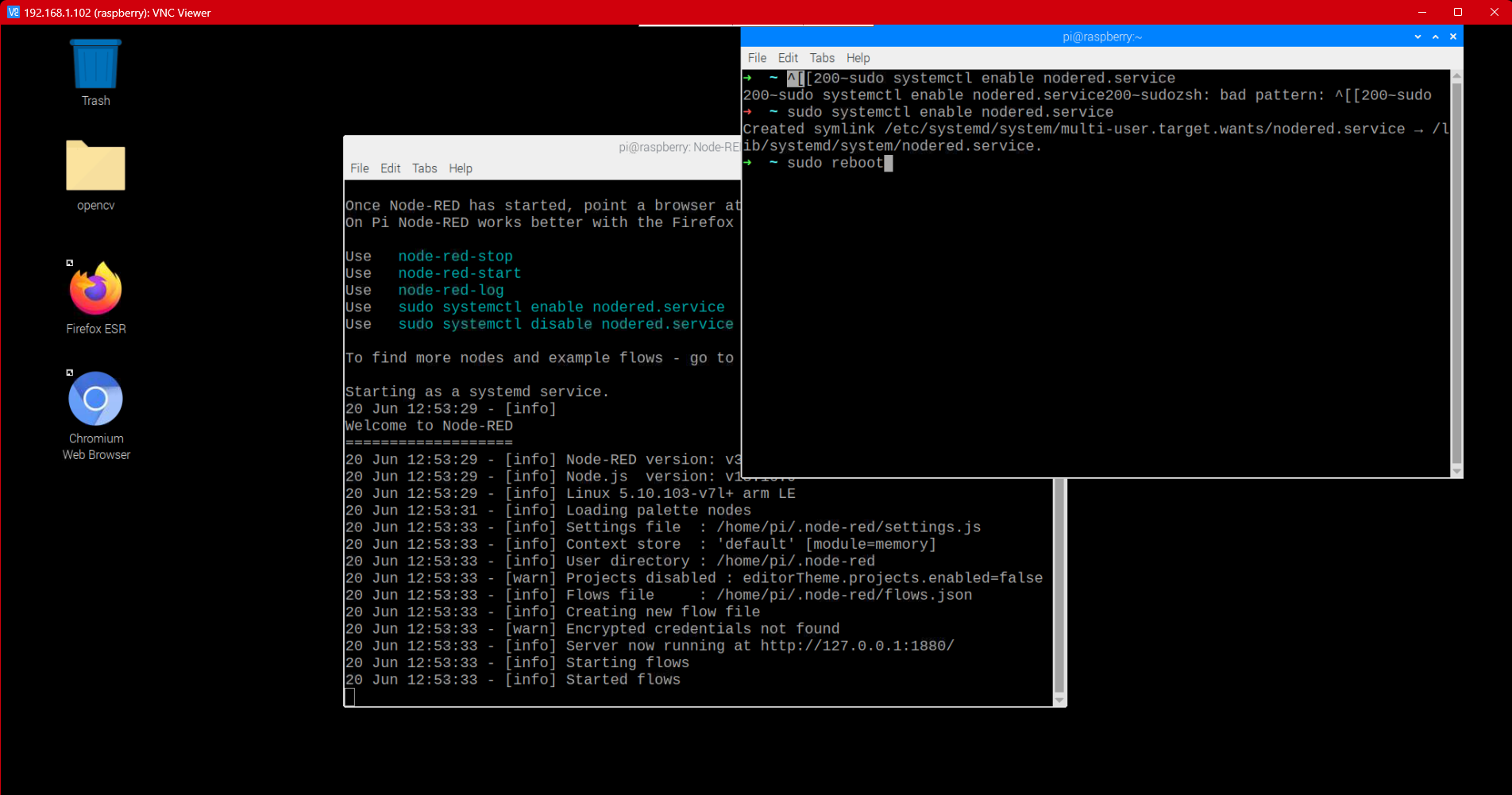Open File menu in front terminal
1512x795 pixels.
757,58
